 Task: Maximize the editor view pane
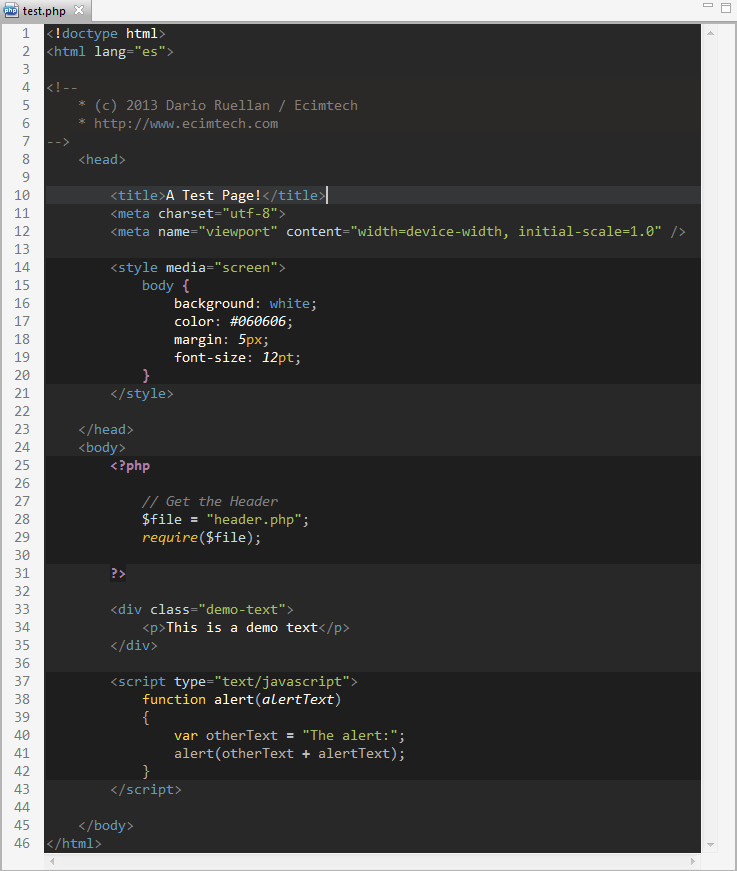726,7
